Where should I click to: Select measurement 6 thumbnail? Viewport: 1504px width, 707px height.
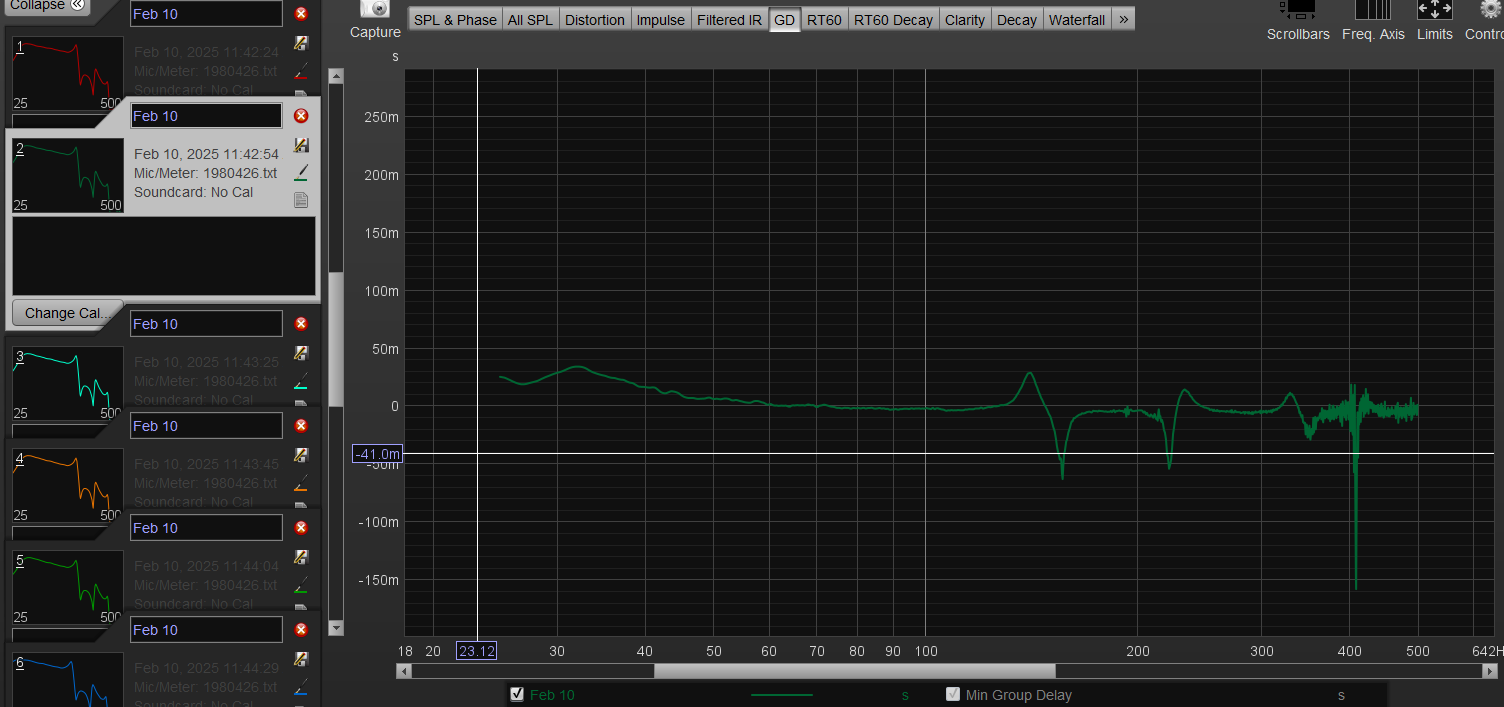(x=68, y=680)
